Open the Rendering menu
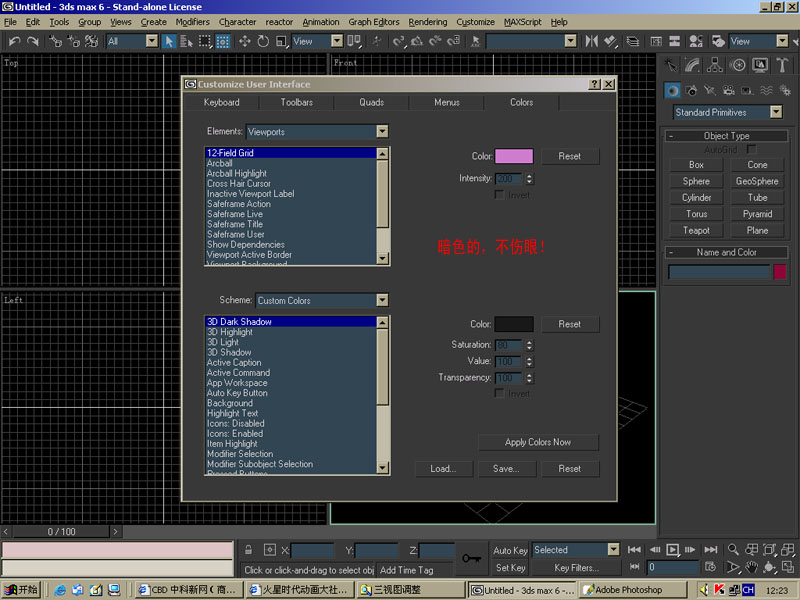The image size is (800, 600). coord(428,22)
